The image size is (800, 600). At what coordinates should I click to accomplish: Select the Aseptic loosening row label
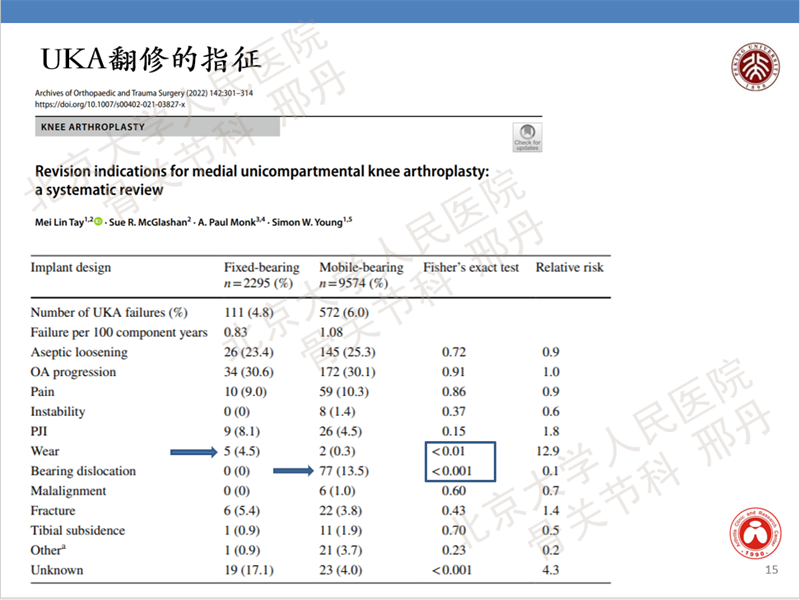pyautogui.click(x=80, y=352)
